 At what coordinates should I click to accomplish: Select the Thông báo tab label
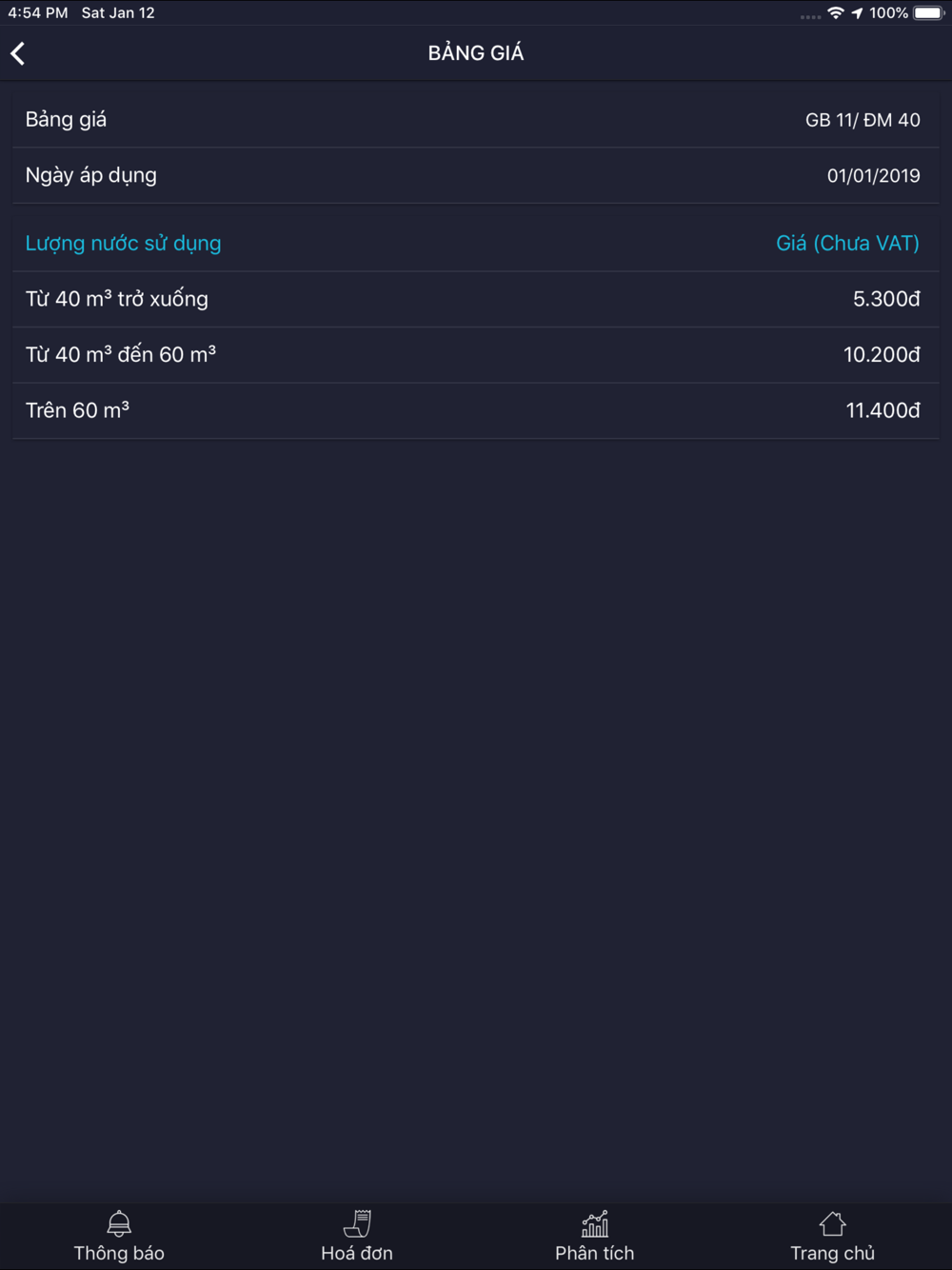point(119,1253)
